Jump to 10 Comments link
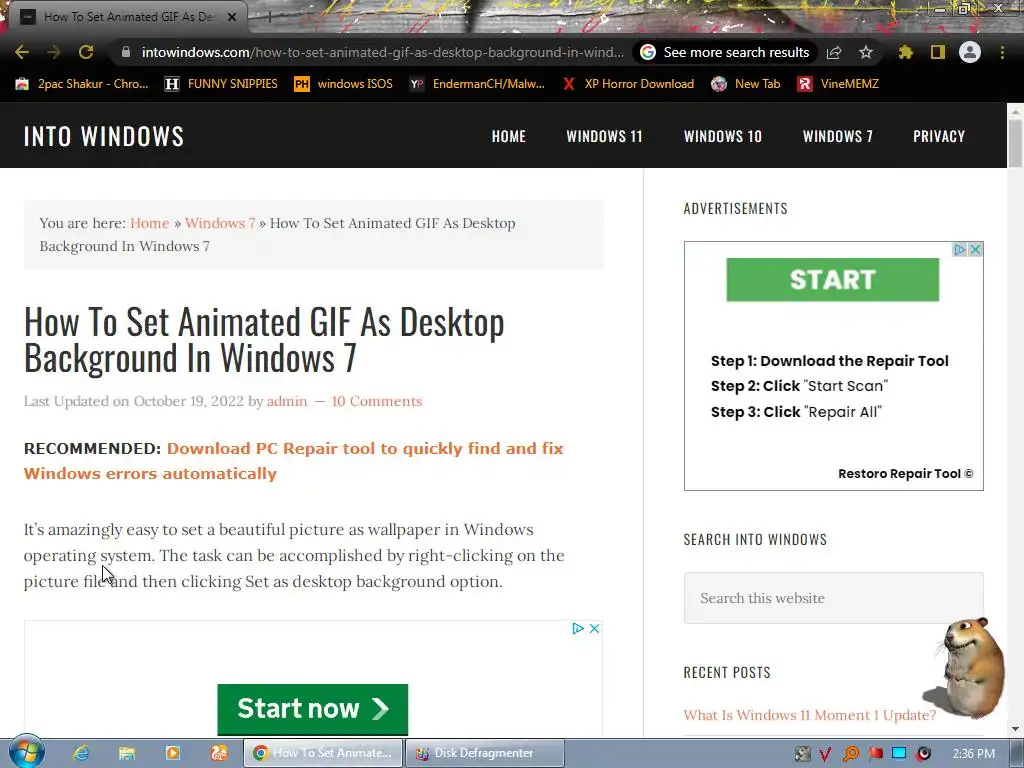The image size is (1024, 768). coord(377,401)
